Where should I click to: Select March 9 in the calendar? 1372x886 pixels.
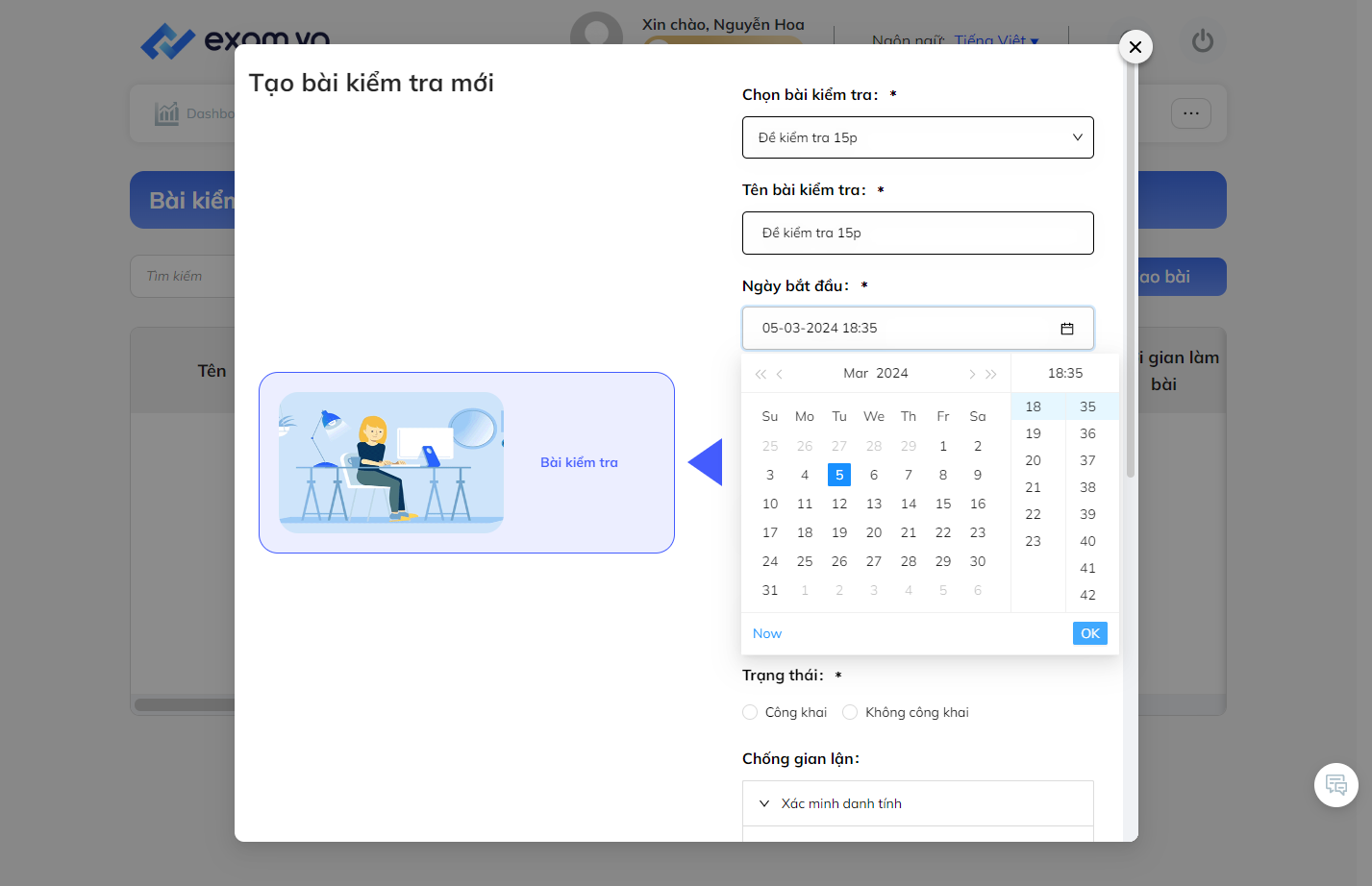point(978,475)
